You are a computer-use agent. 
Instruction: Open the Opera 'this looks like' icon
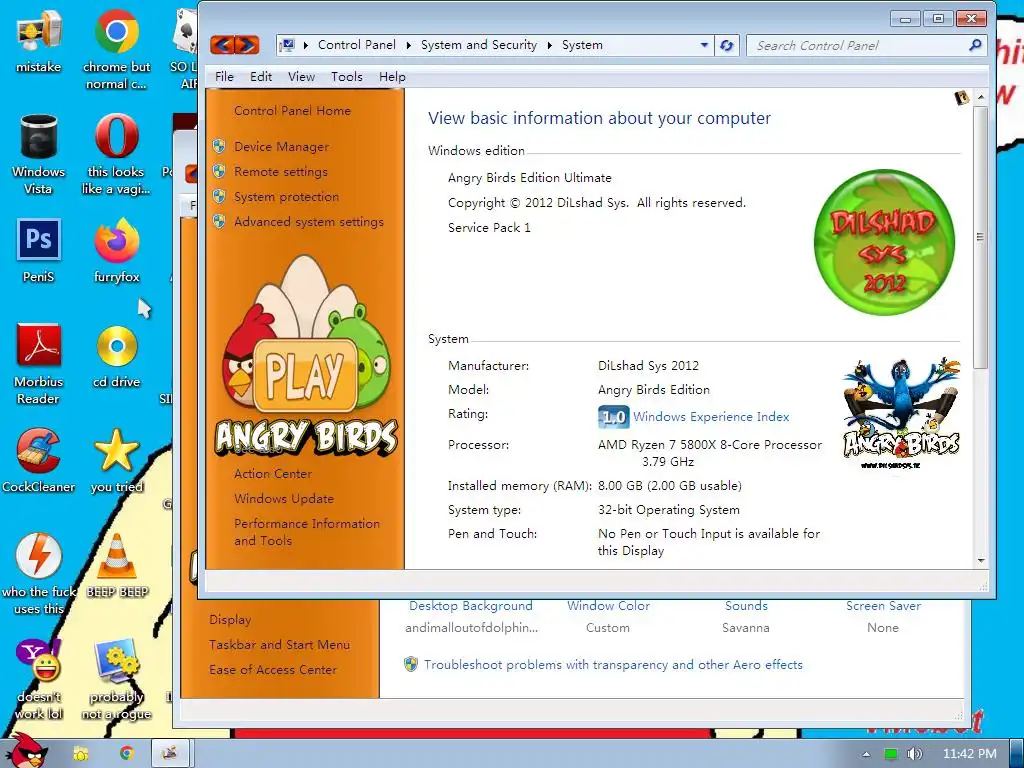point(116,154)
